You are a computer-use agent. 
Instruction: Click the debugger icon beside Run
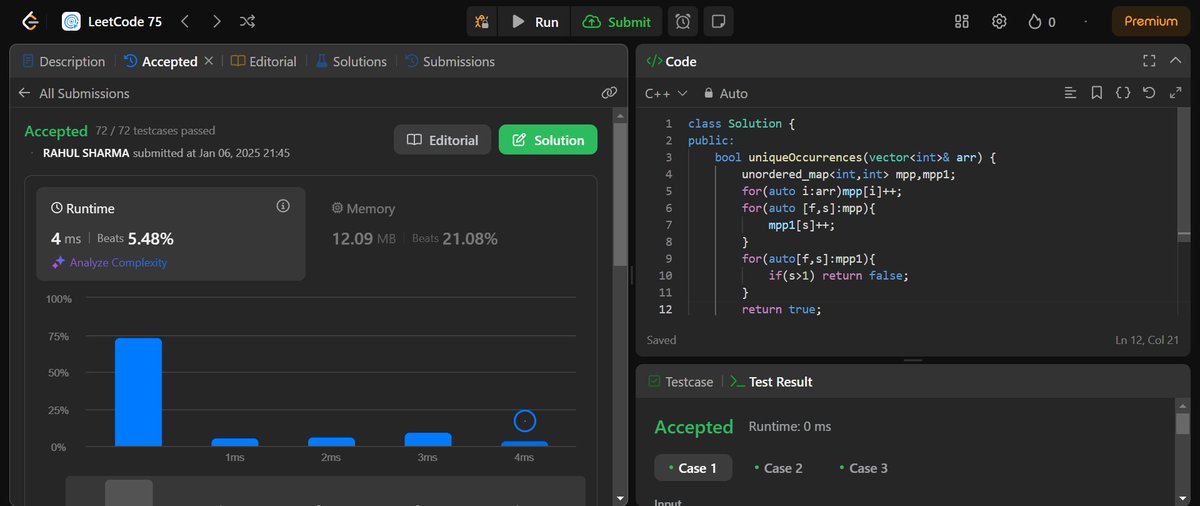click(x=482, y=21)
